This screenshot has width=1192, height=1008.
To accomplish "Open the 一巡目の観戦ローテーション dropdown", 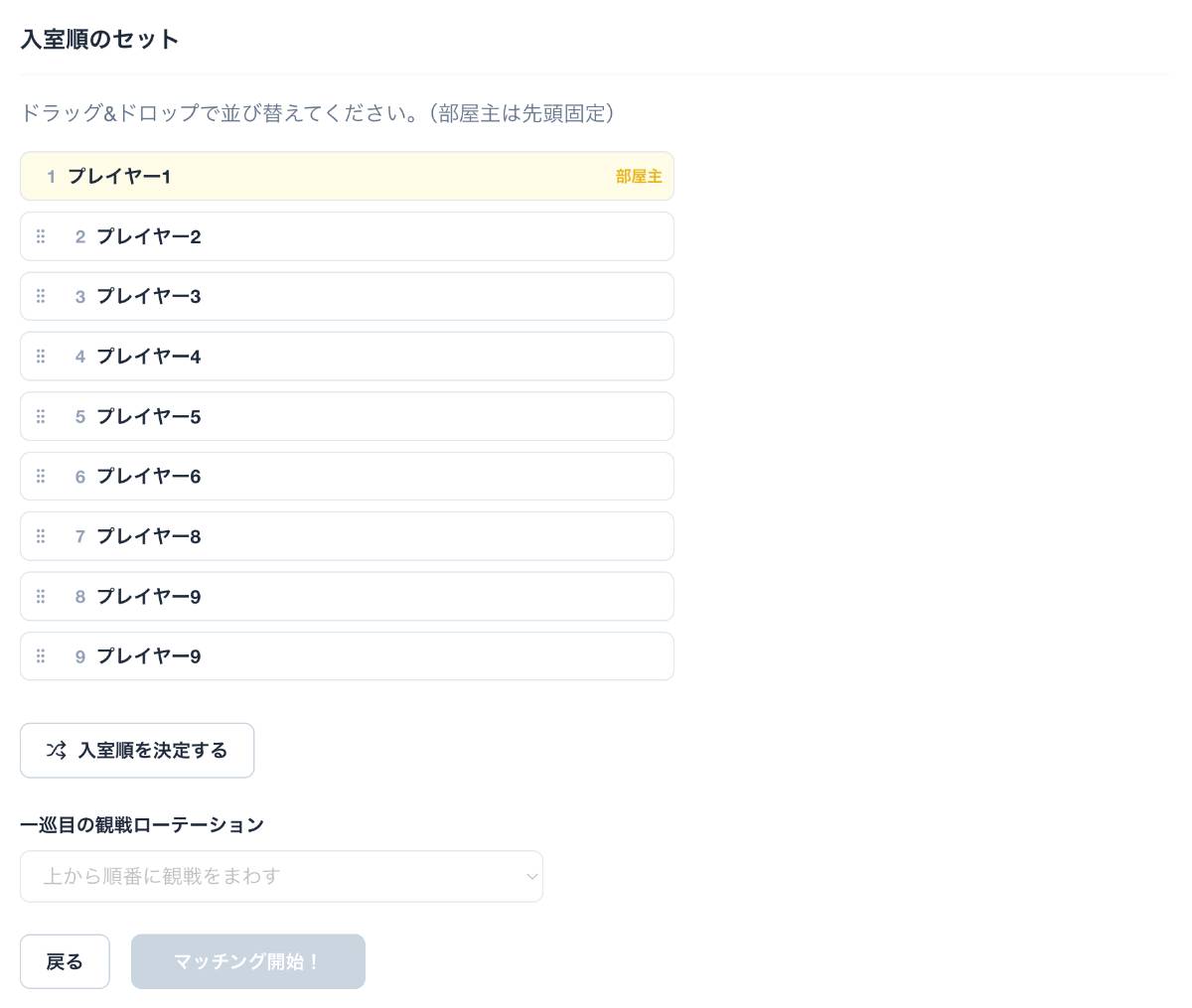I will [x=281, y=876].
